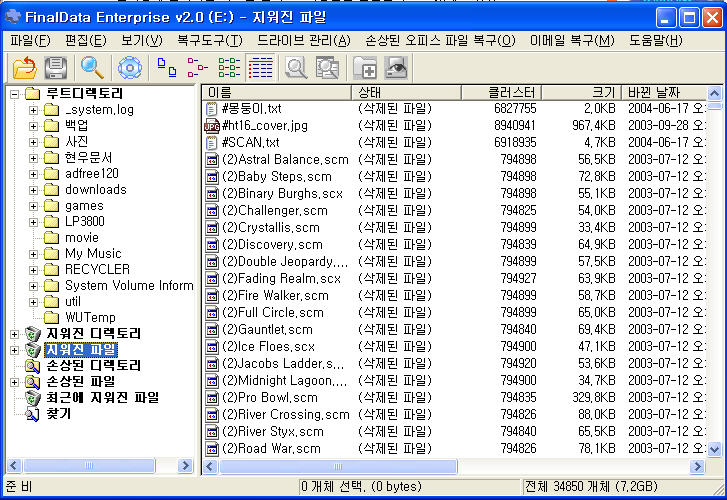Switch to large icons view
727x500 pixels.
click(x=166, y=68)
